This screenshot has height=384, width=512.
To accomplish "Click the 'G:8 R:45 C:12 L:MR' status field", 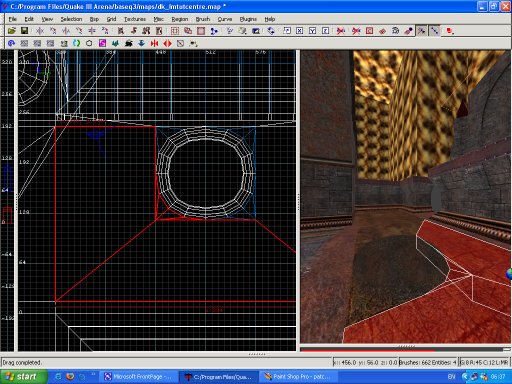I will point(484,362).
